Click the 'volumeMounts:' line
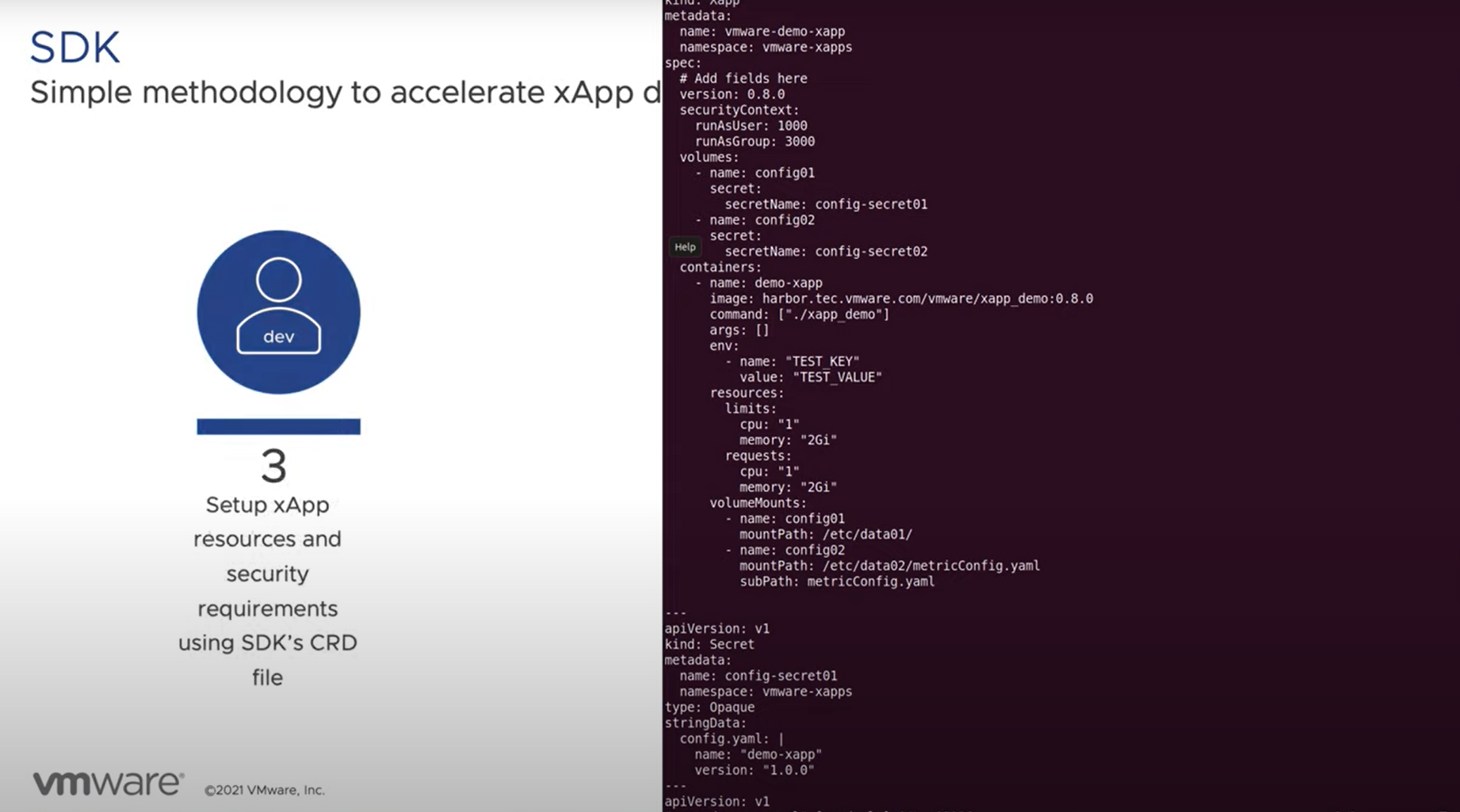Image resolution: width=1460 pixels, height=812 pixels. tap(759, 503)
